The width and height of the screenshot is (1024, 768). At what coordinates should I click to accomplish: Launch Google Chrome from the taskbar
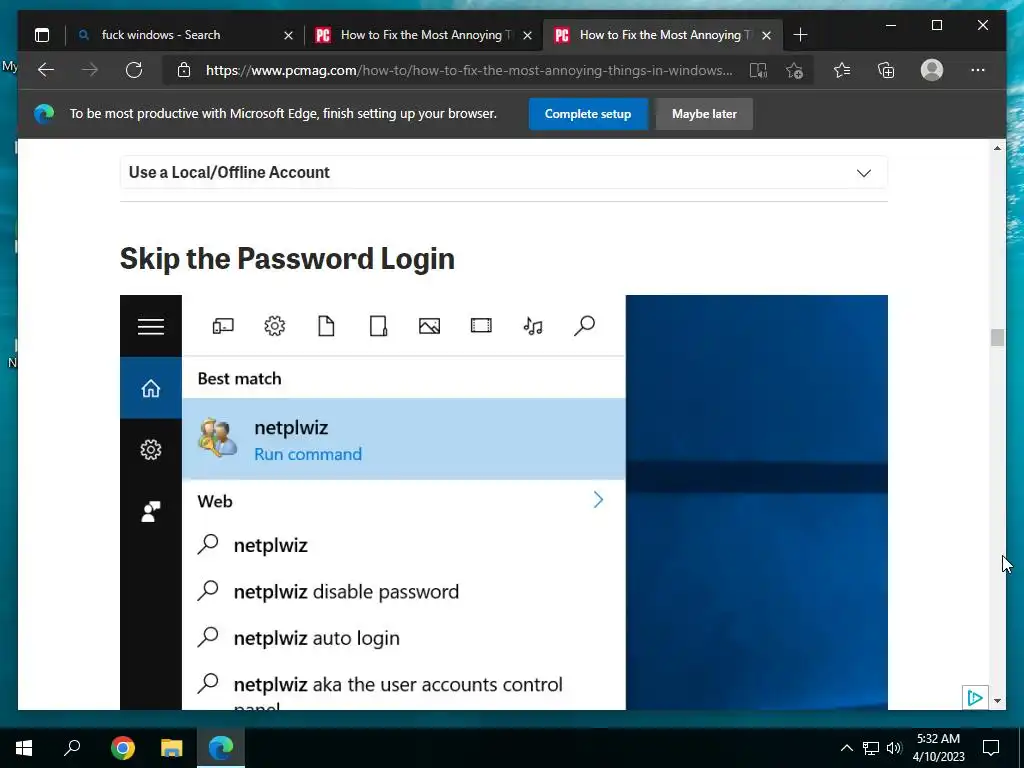(x=122, y=747)
